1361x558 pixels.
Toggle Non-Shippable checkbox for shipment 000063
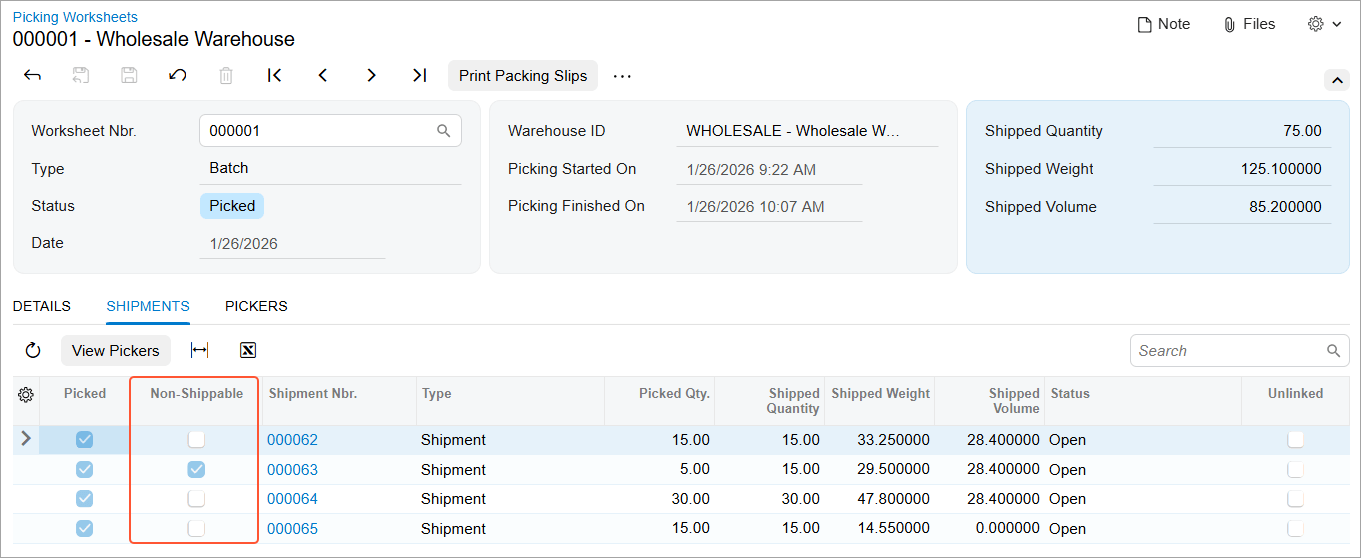[196, 470]
